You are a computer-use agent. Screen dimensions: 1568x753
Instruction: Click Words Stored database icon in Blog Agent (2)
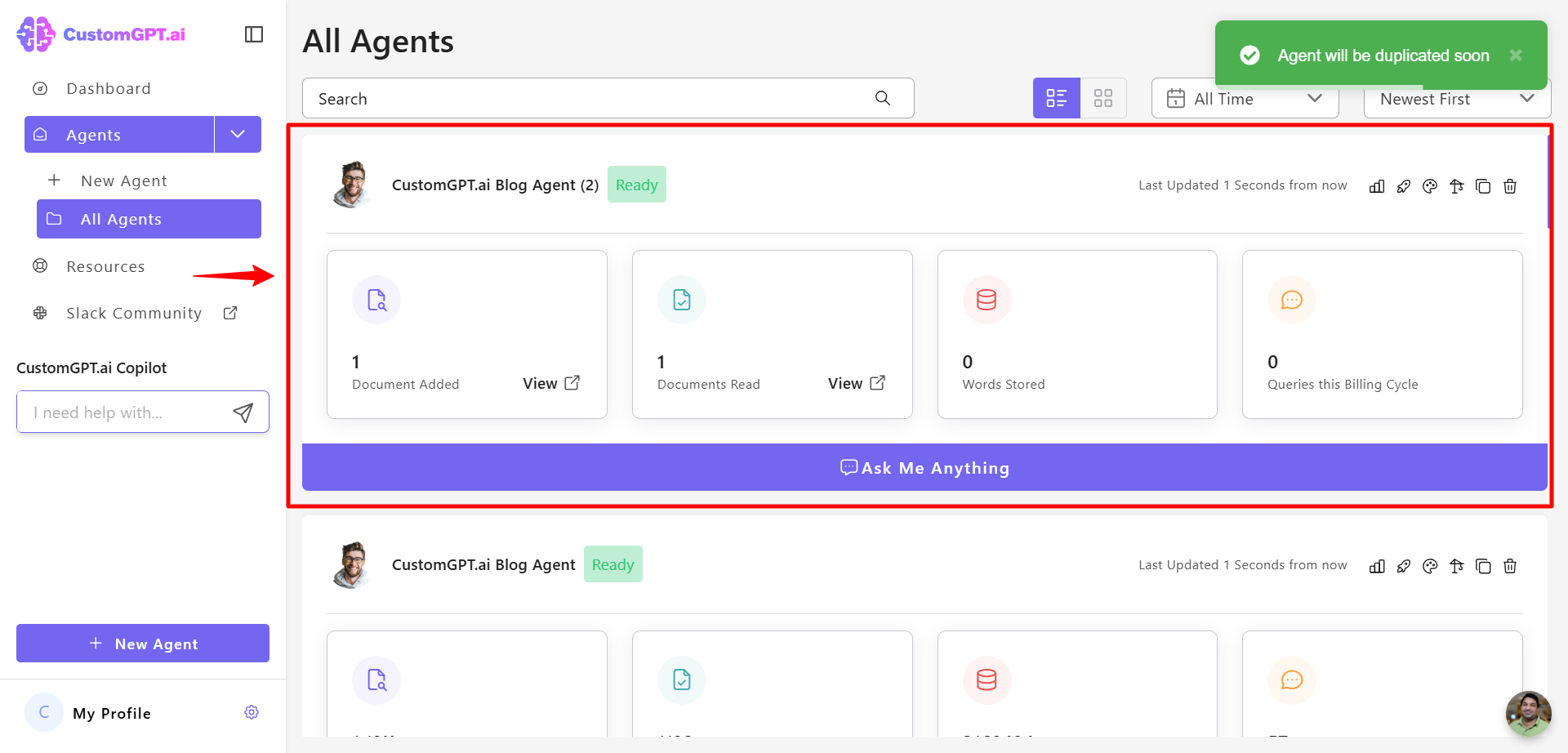point(987,300)
